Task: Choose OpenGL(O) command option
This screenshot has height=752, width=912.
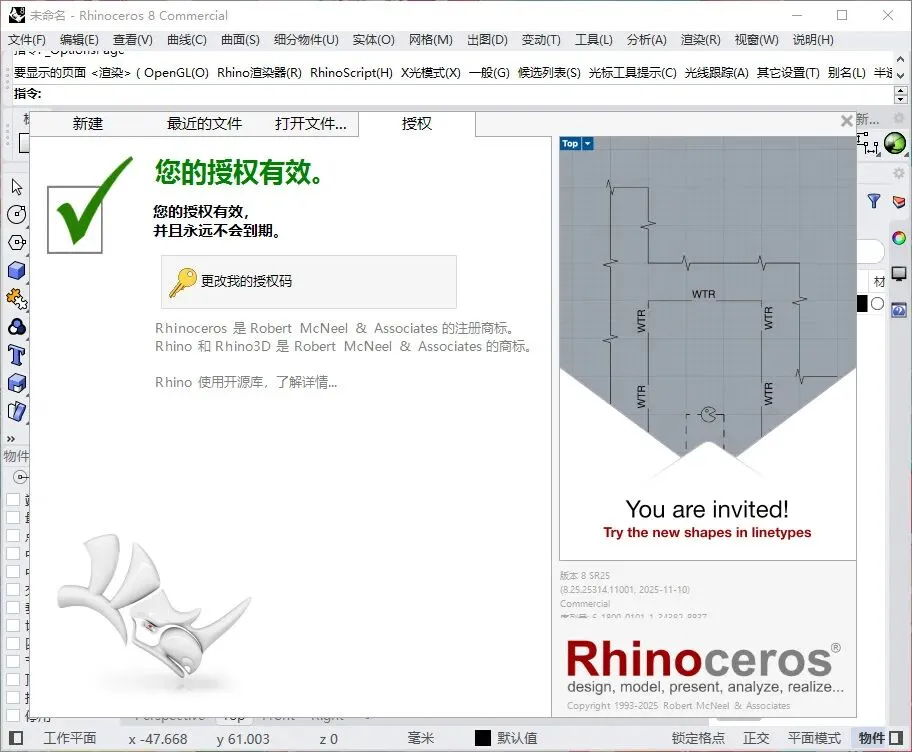Action: tap(176, 73)
